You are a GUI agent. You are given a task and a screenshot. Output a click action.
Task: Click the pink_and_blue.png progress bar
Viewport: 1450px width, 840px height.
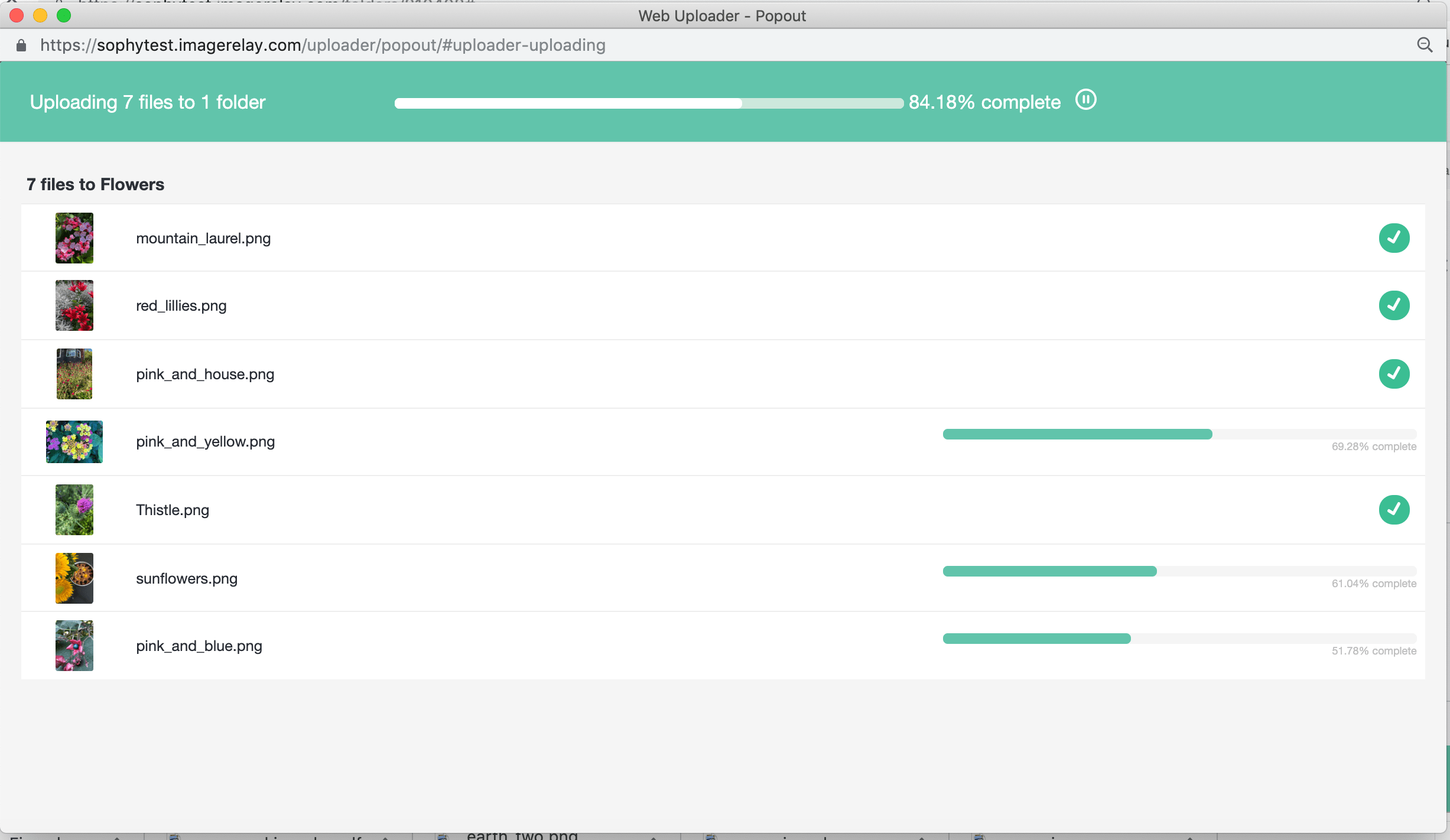point(1179,639)
